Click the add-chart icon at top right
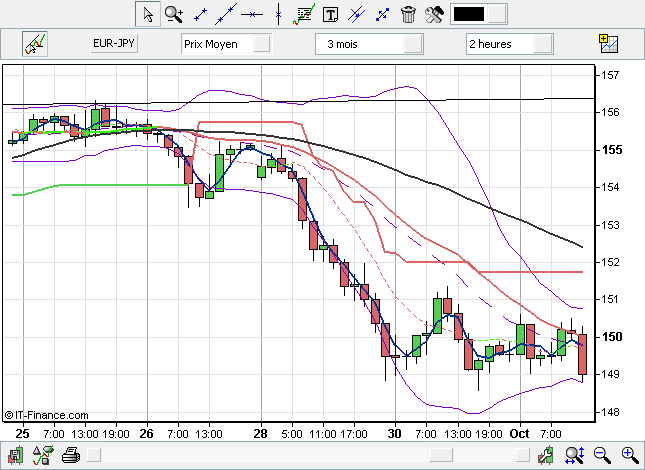 (607, 43)
